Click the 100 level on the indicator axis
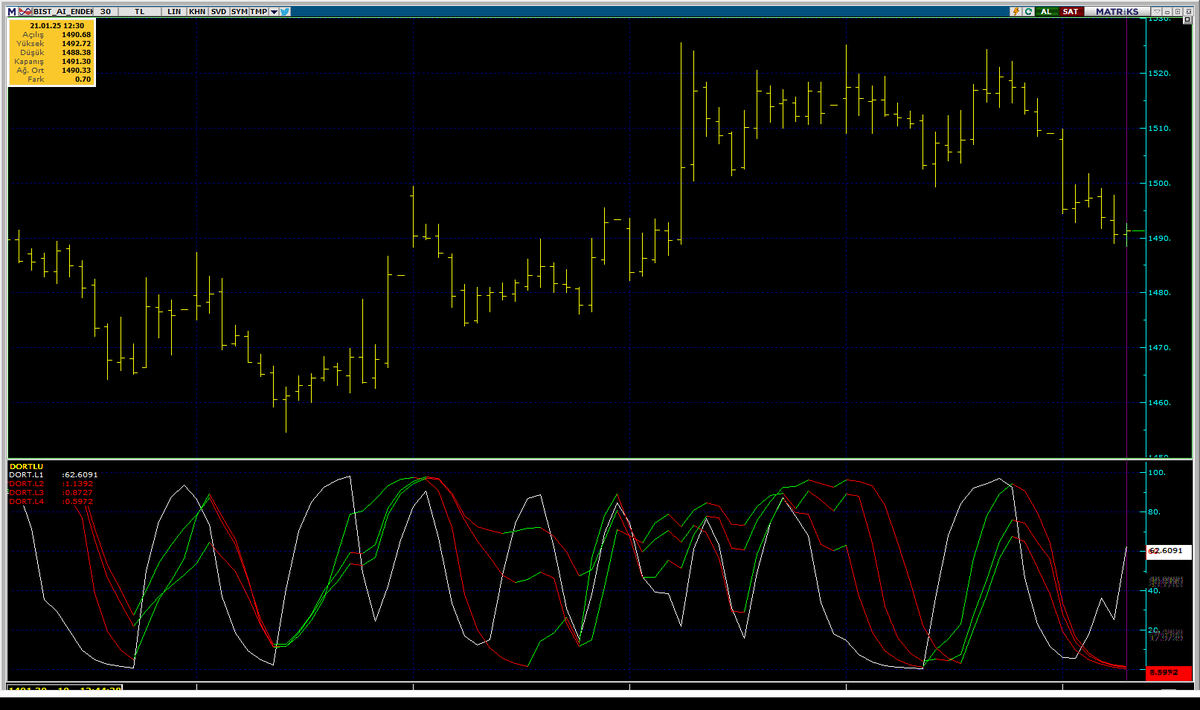 click(1157, 472)
